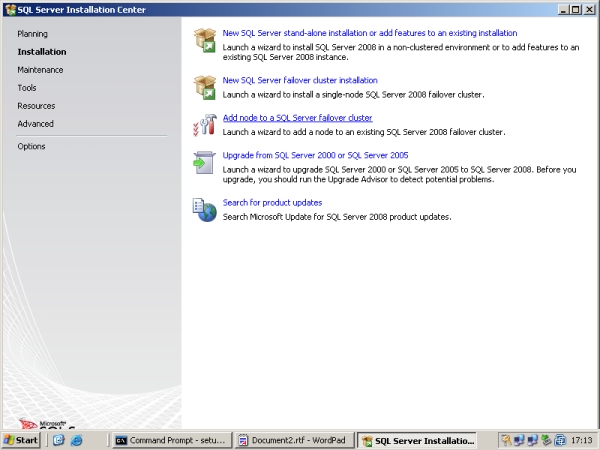Open the Planning section in sidebar
Image resolution: width=600 pixels, height=450 pixels.
33,34
